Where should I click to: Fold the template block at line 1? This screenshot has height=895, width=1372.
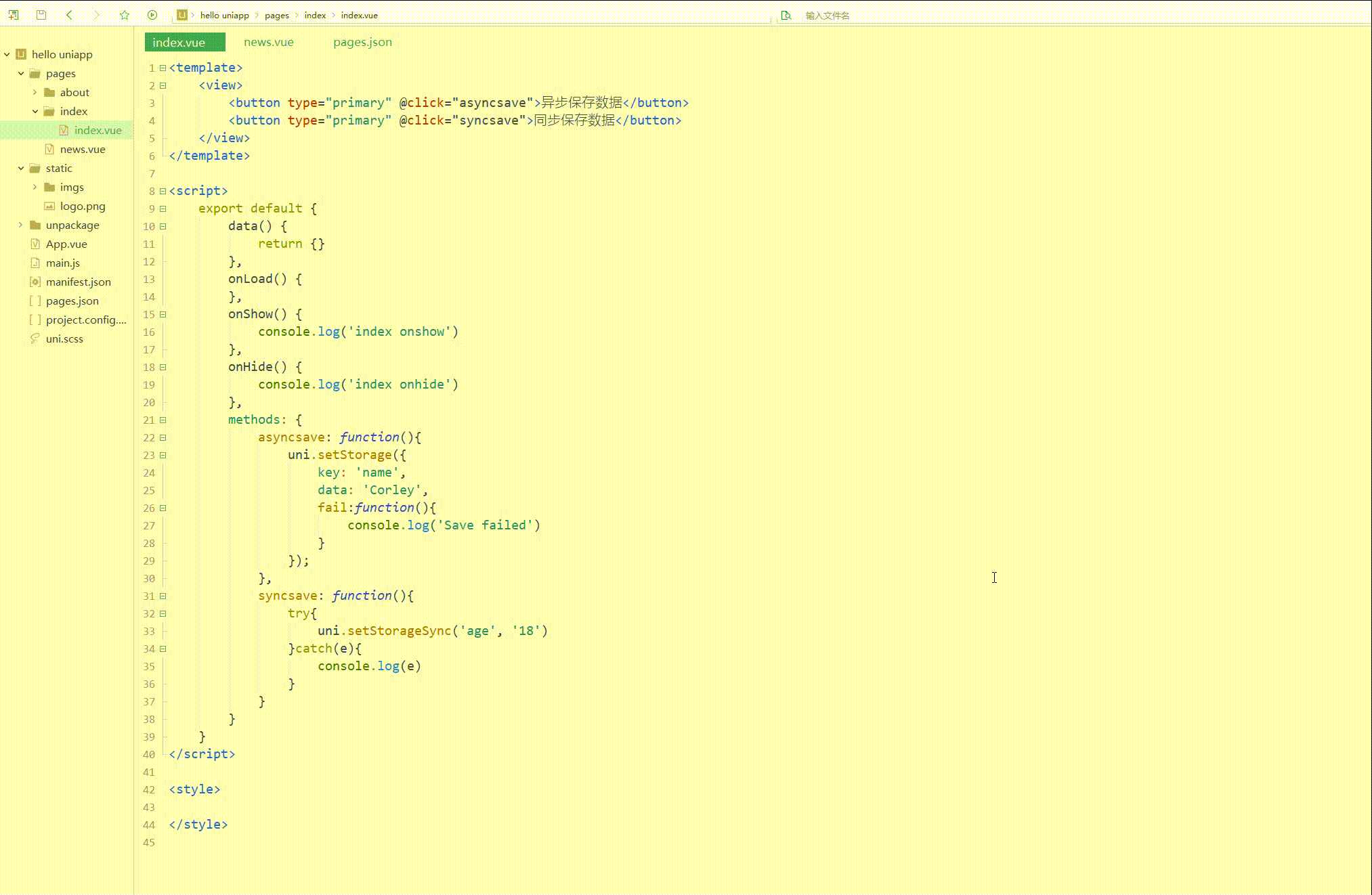(x=163, y=68)
